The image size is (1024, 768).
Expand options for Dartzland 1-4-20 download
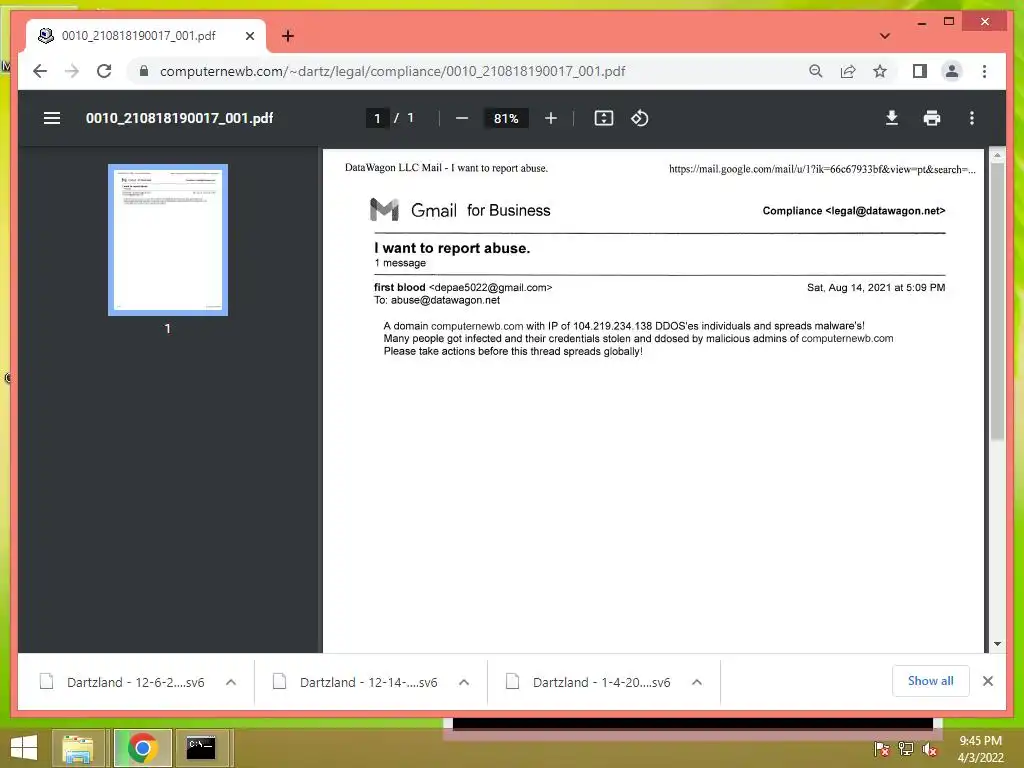pyautogui.click(x=697, y=682)
